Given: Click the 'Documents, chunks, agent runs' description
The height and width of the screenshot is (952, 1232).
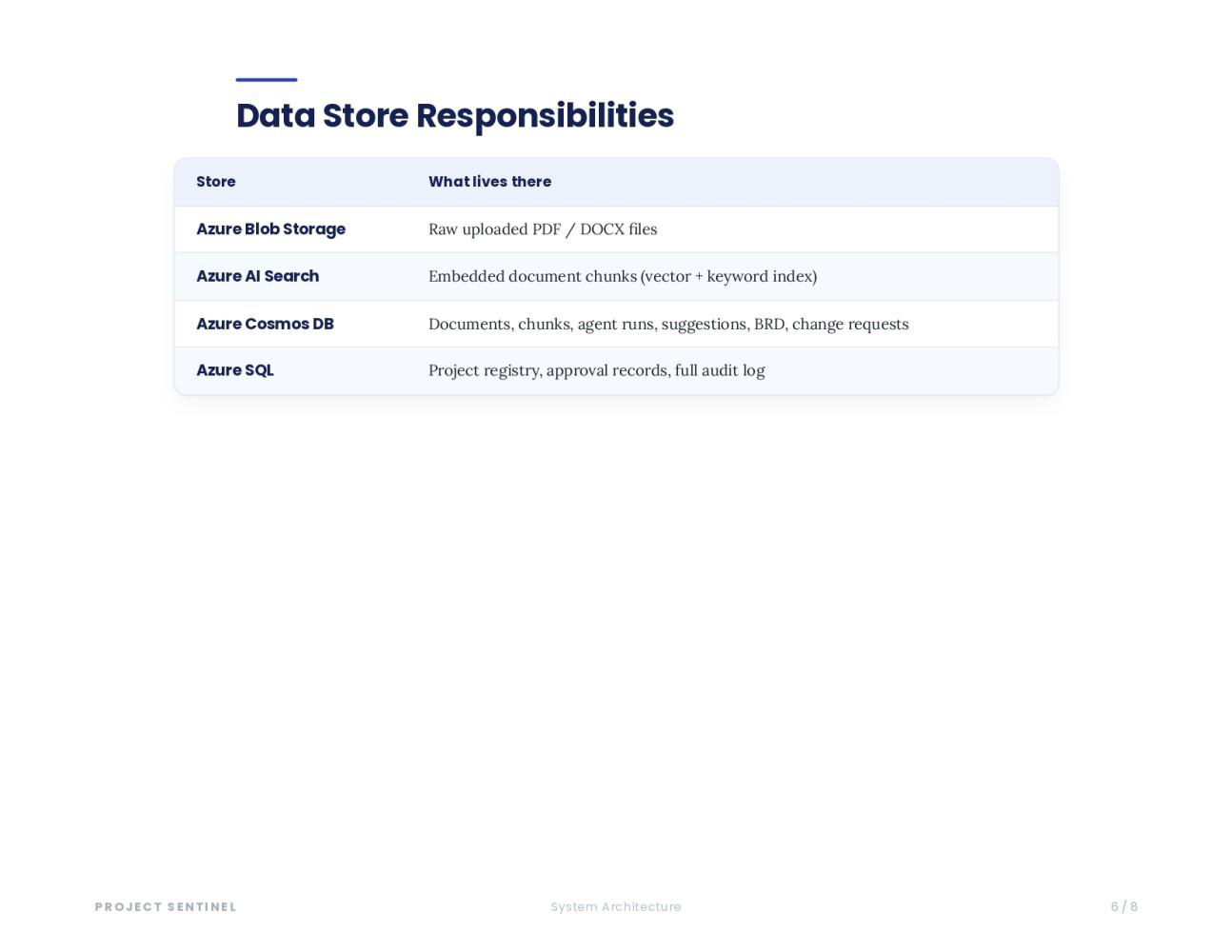Looking at the screenshot, I should pos(668,324).
